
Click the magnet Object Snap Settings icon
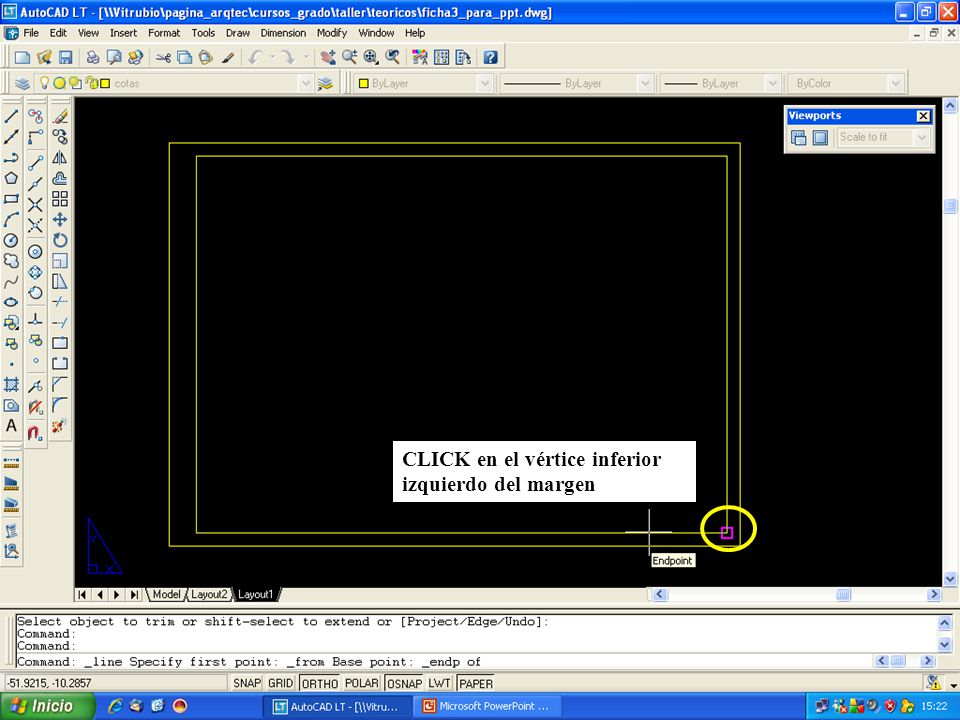(x=36, y=432)
